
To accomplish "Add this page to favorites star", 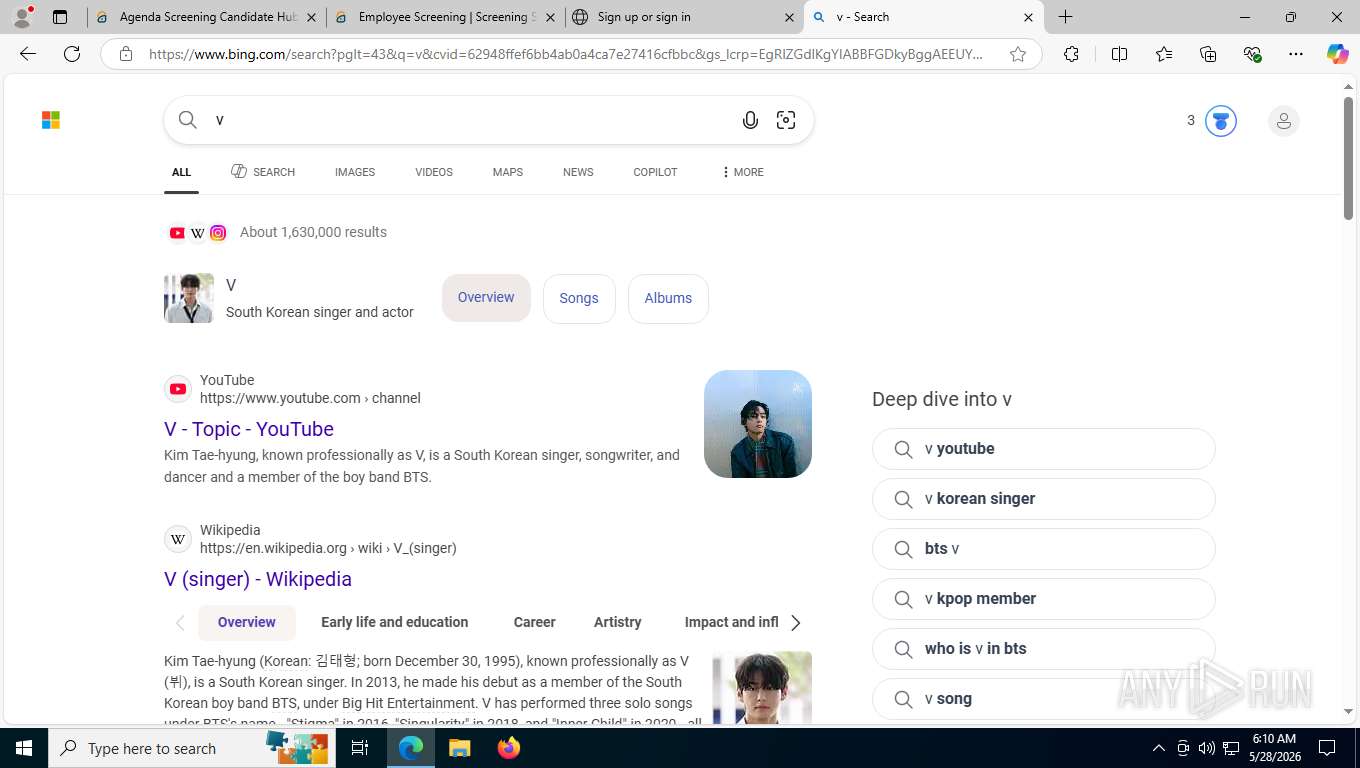I will tap(1018, 54).
